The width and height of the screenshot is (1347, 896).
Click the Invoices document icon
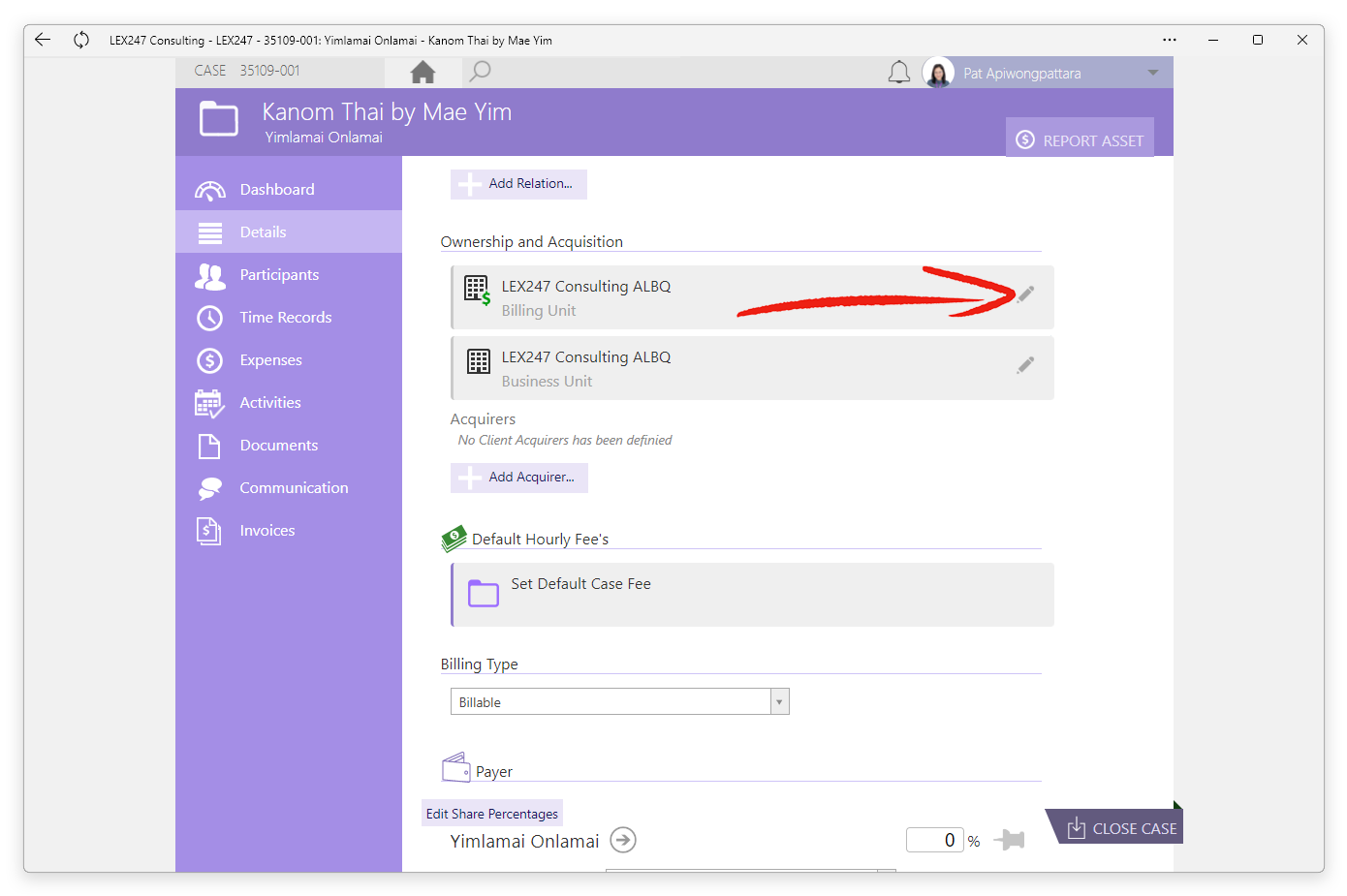pos(209,531)
